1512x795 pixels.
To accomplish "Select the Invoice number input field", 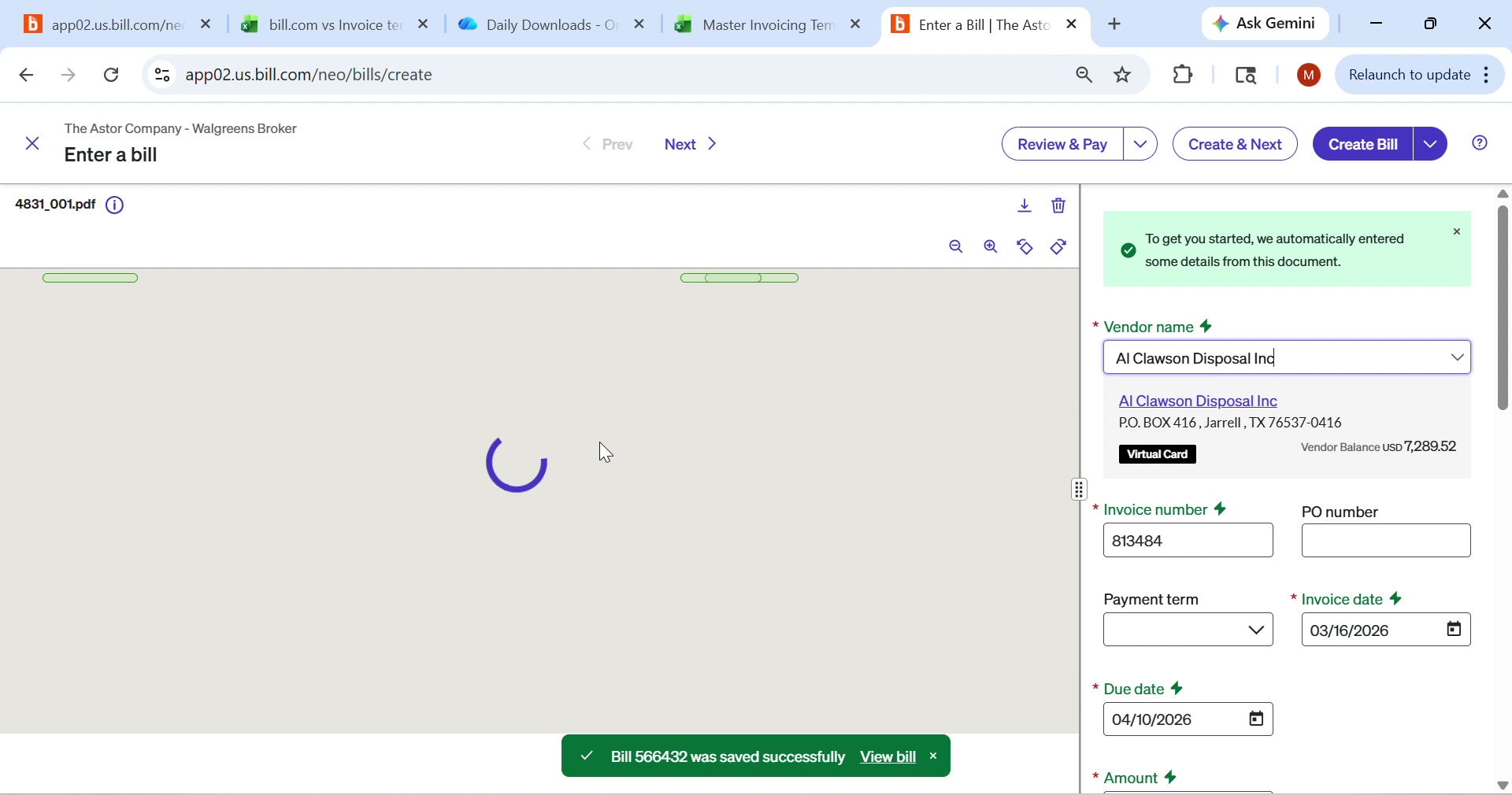I will click(1188, 541).
